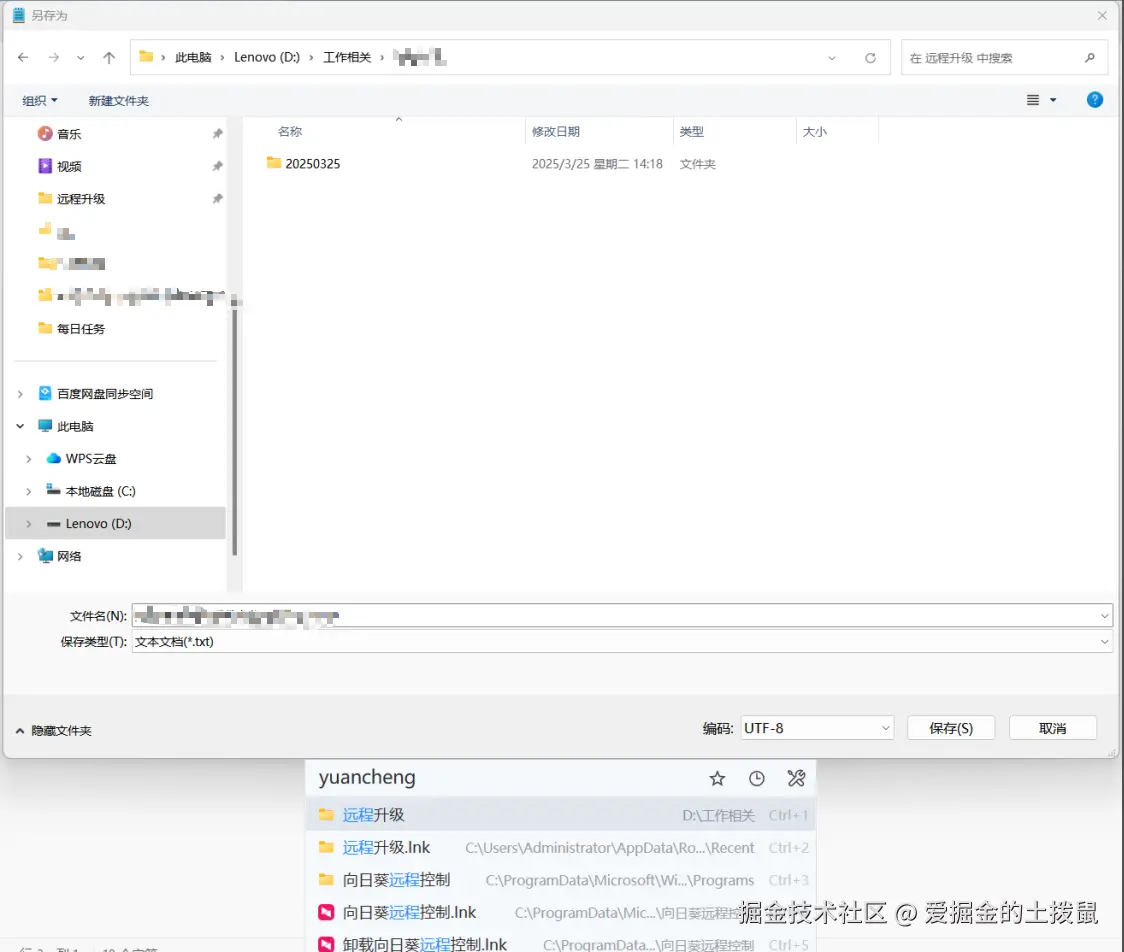The width and height of the screenshot is (1124, 952).
Task: Click 新建文件夹 button
Action: (118, 101)
